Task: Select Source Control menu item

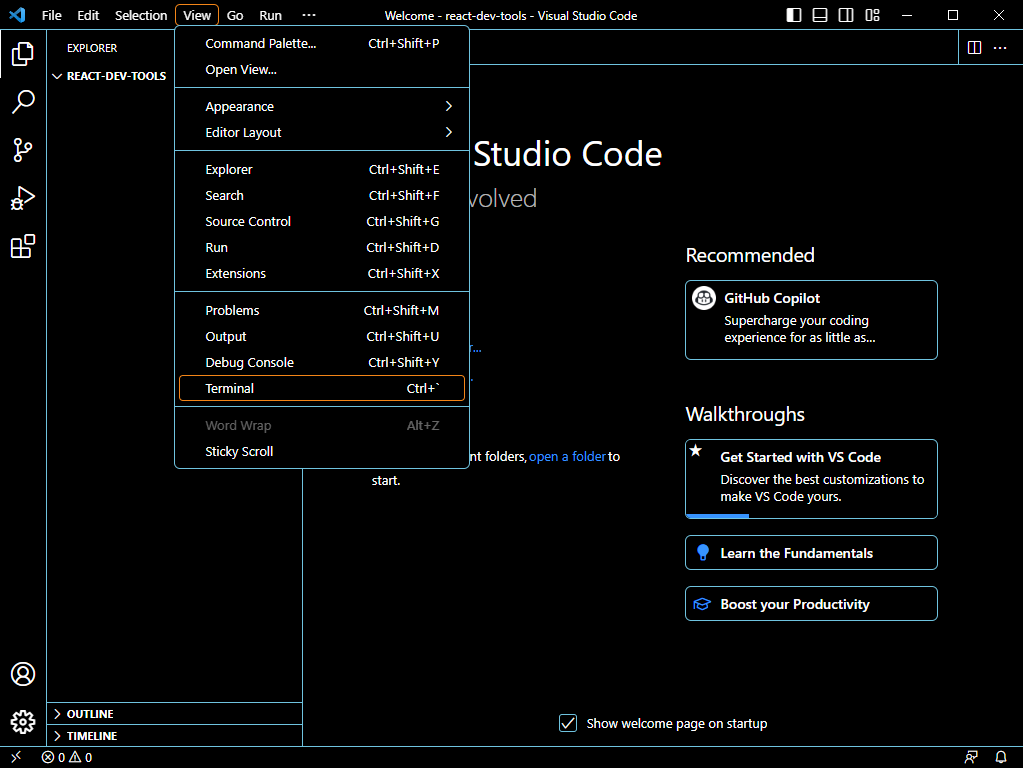Action: [x=322, y=222]
